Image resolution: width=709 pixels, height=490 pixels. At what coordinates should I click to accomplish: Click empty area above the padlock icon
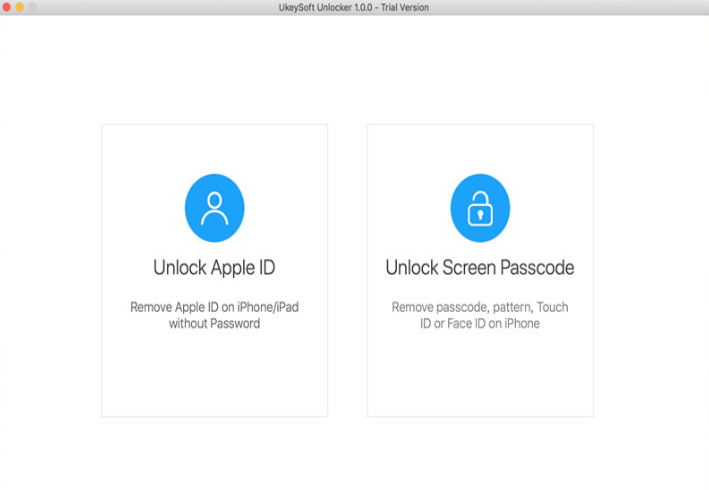(x=480, y=150)
